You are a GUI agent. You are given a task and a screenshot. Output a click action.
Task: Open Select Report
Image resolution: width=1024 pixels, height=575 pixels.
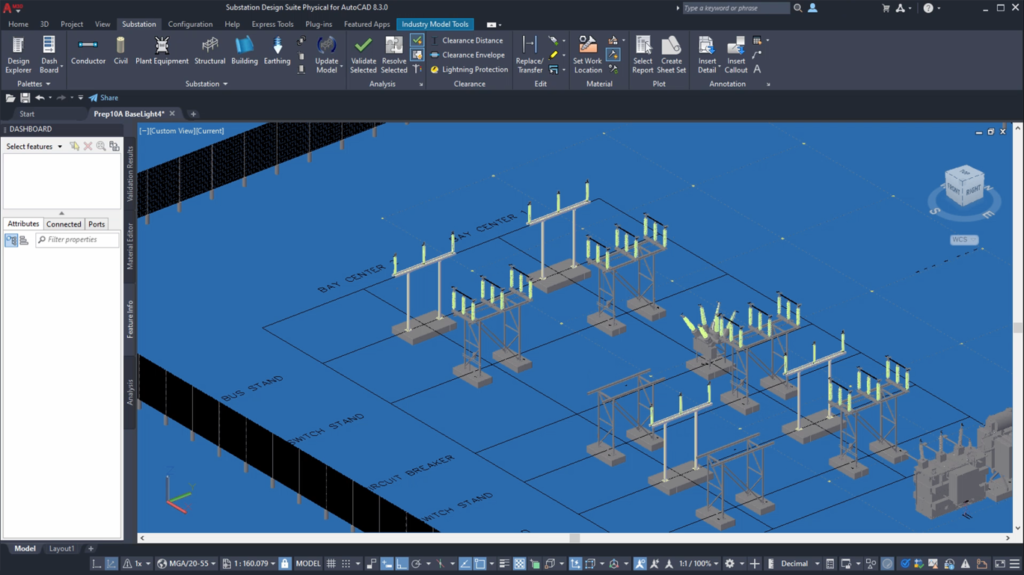643,54
